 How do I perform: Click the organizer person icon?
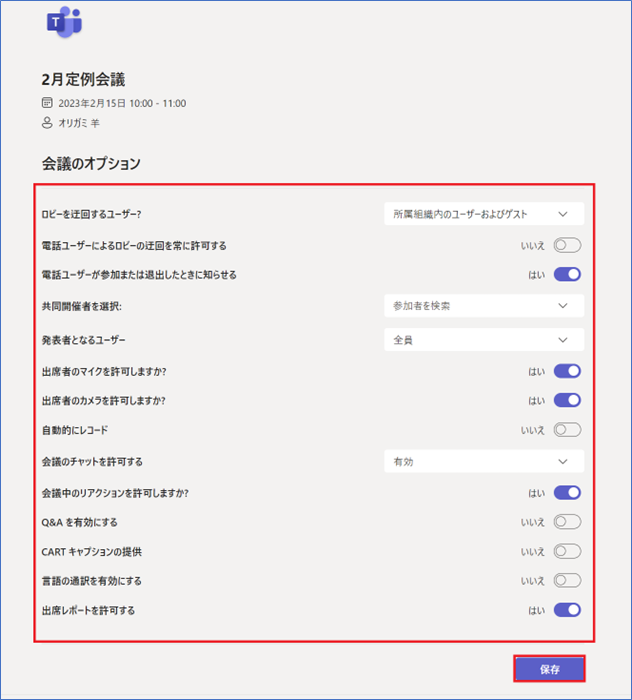click(x=46, y=123)
